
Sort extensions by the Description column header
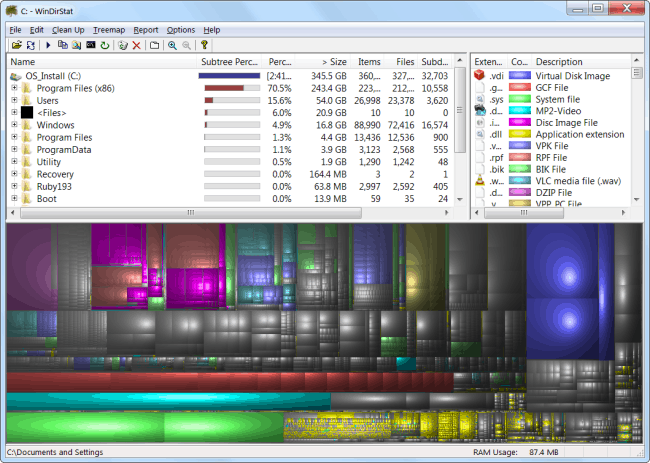[x=581, y=62]
